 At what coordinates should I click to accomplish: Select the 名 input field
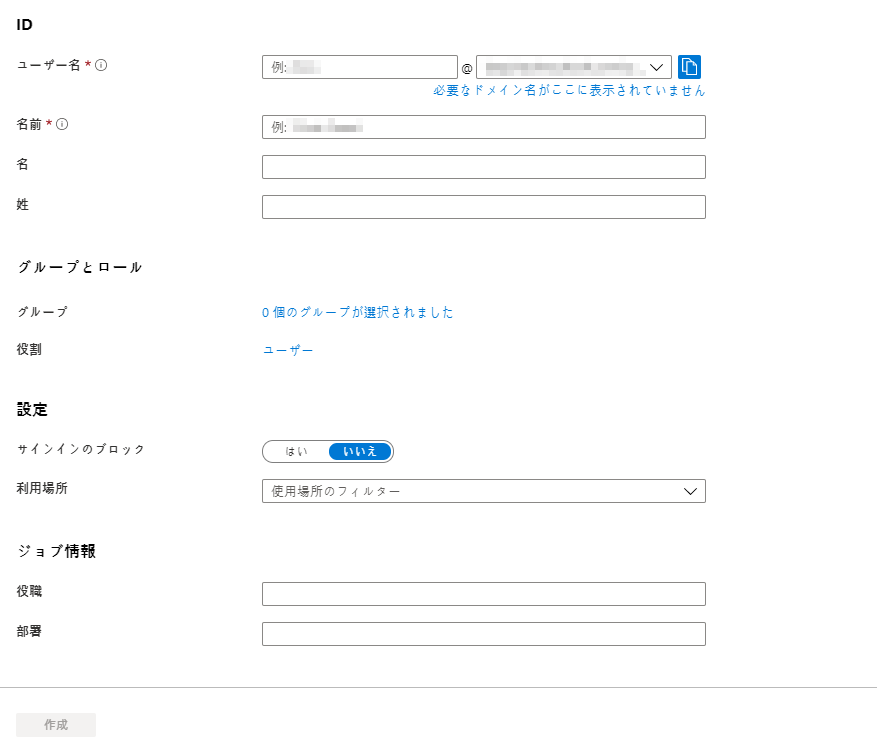point(483,167)
